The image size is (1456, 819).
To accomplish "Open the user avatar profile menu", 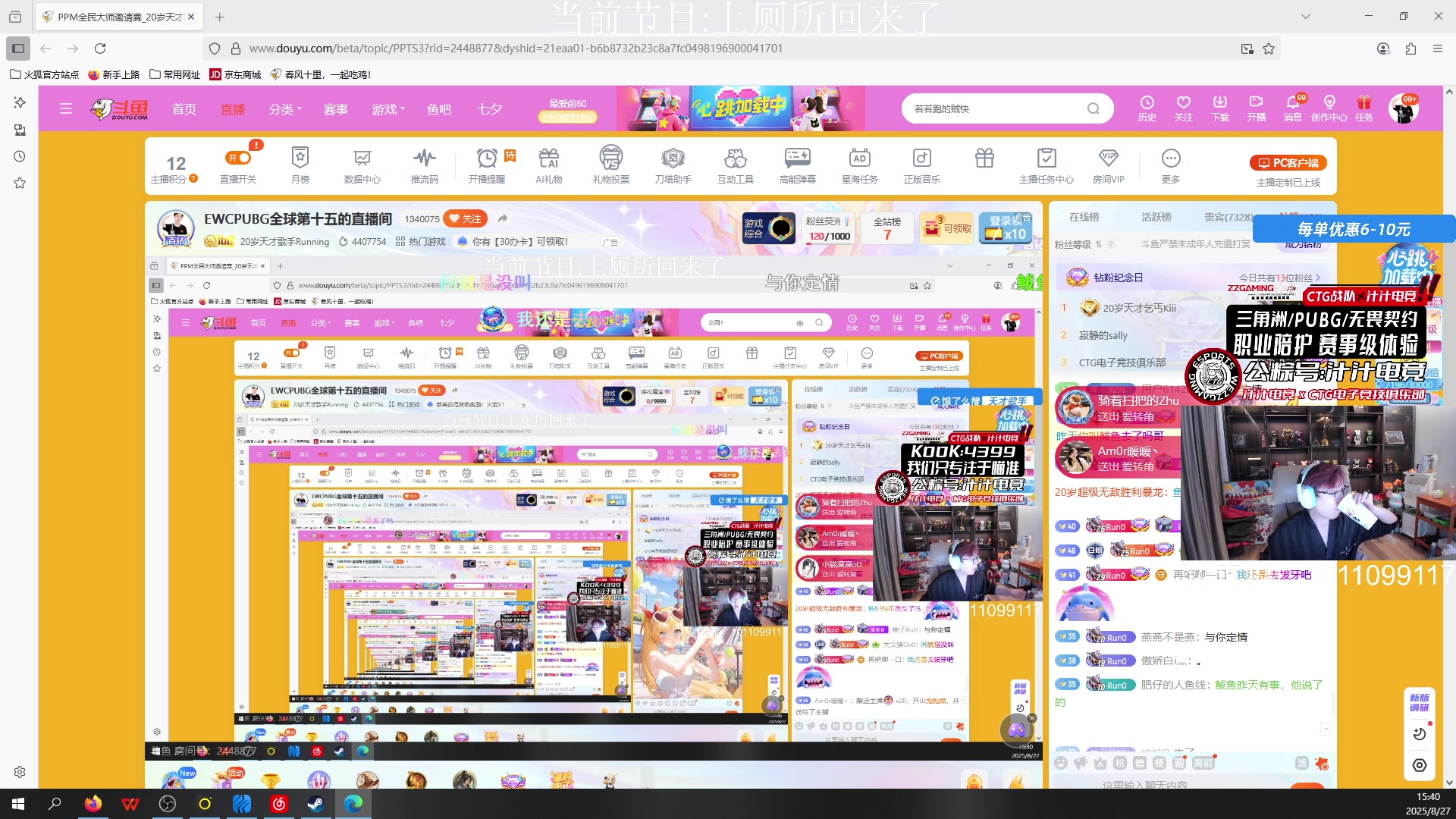I will (1404, 108).
